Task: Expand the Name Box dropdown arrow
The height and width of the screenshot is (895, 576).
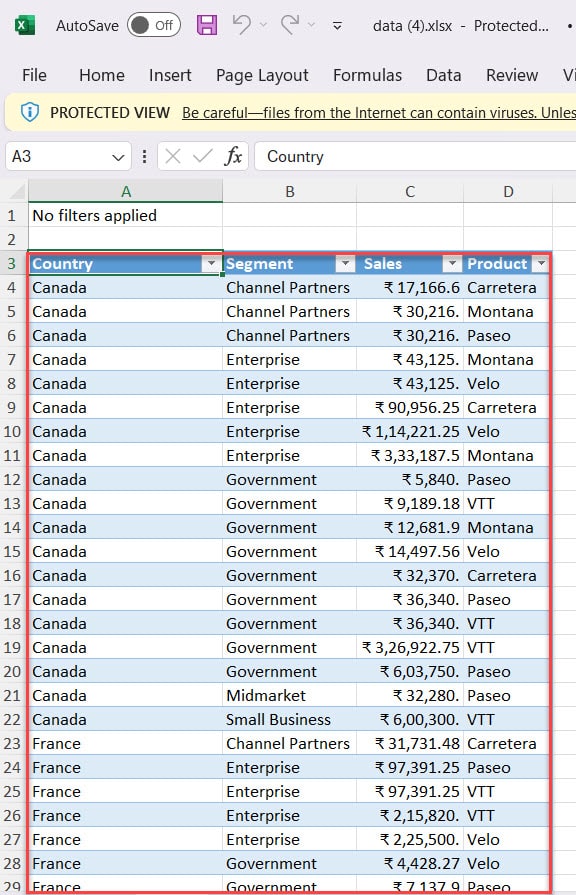Action: (118, 157)
